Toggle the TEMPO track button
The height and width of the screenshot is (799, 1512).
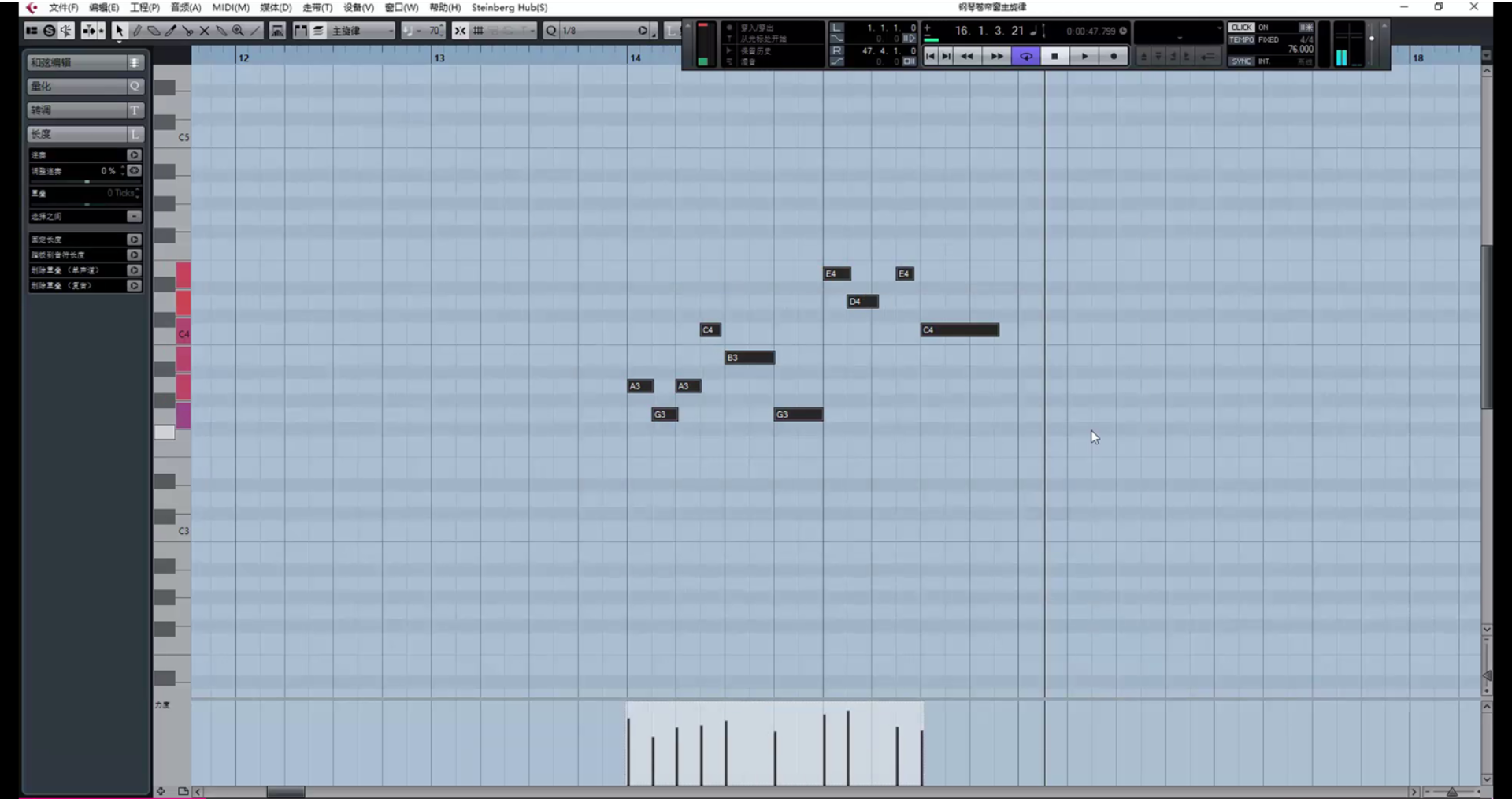[x=1241, y=39]
